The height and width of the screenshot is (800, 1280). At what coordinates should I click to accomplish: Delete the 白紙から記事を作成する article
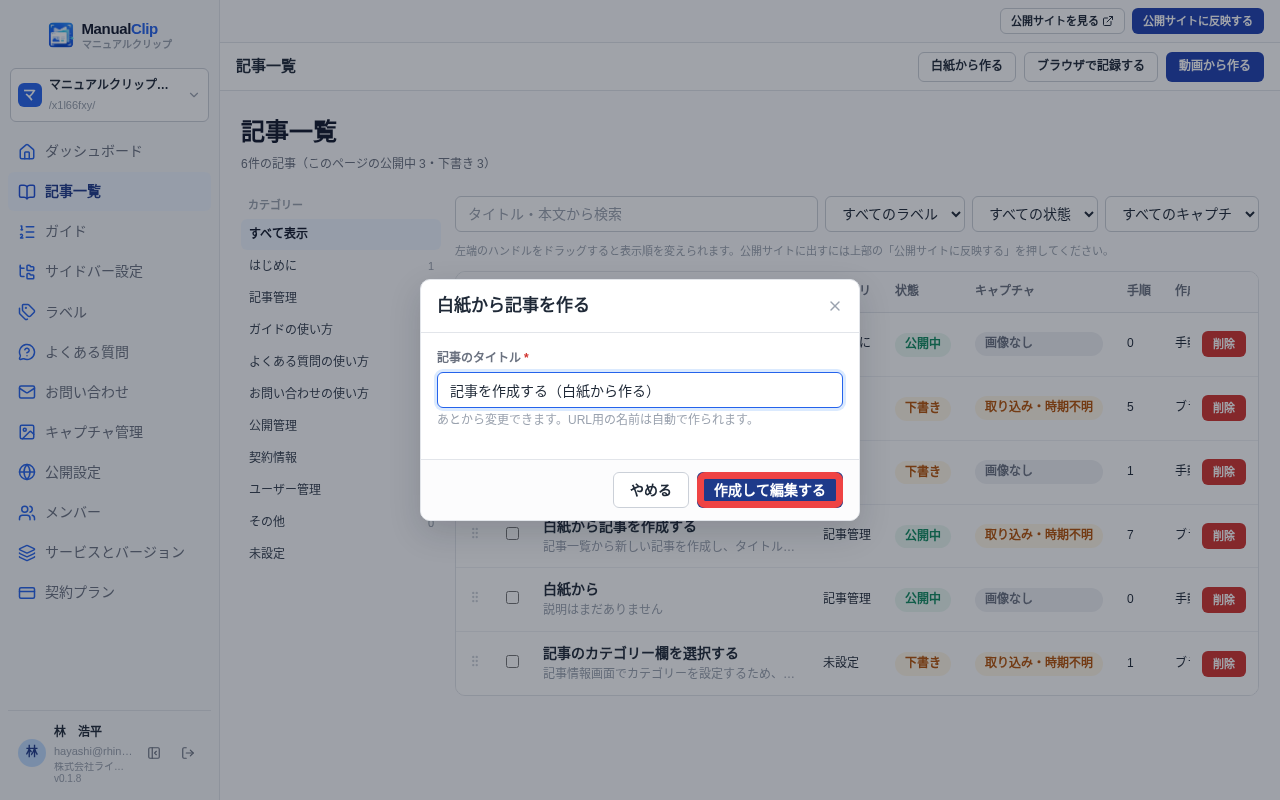(1224, 536)
